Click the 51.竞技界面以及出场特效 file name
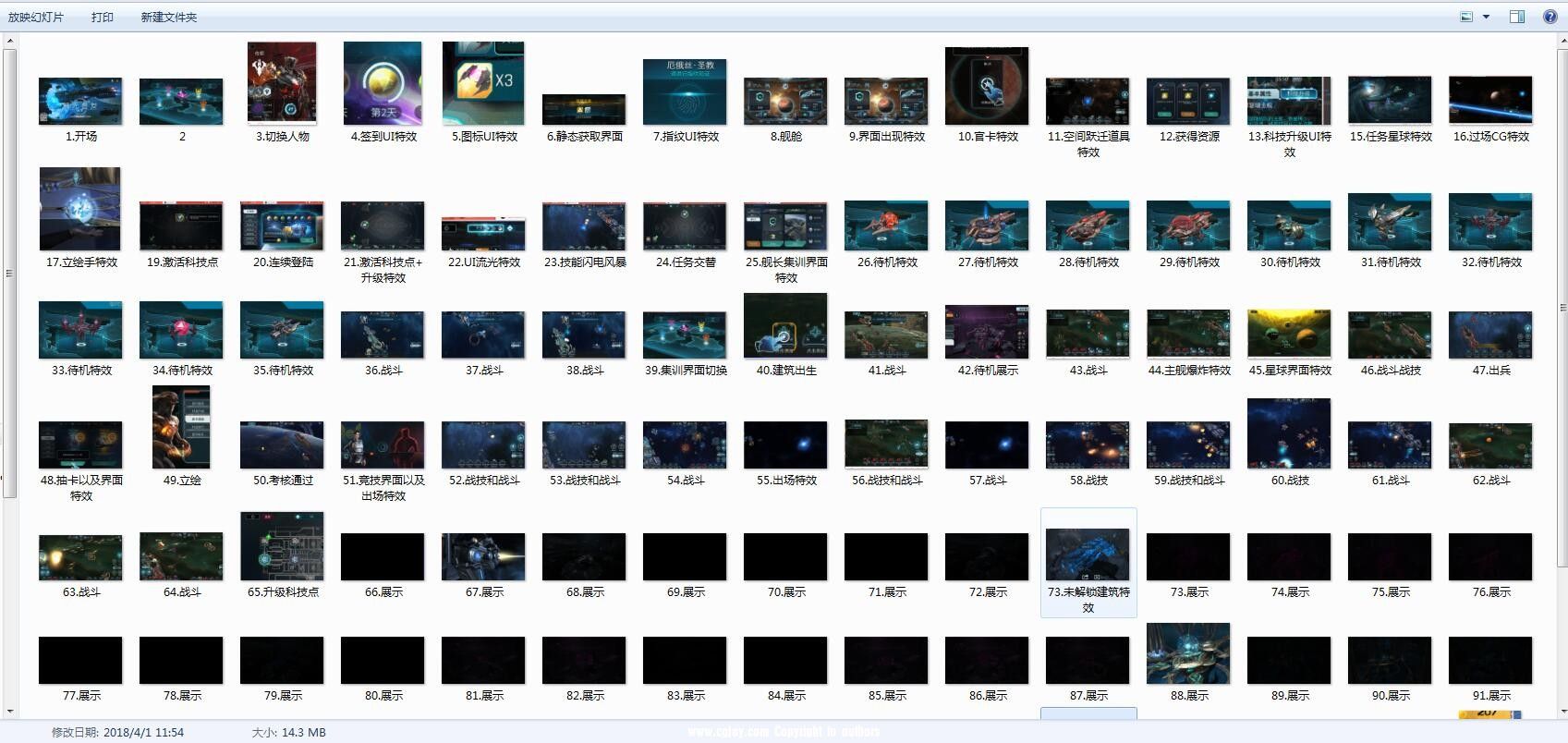This screenshot has height=743, width=1568. 383,488
